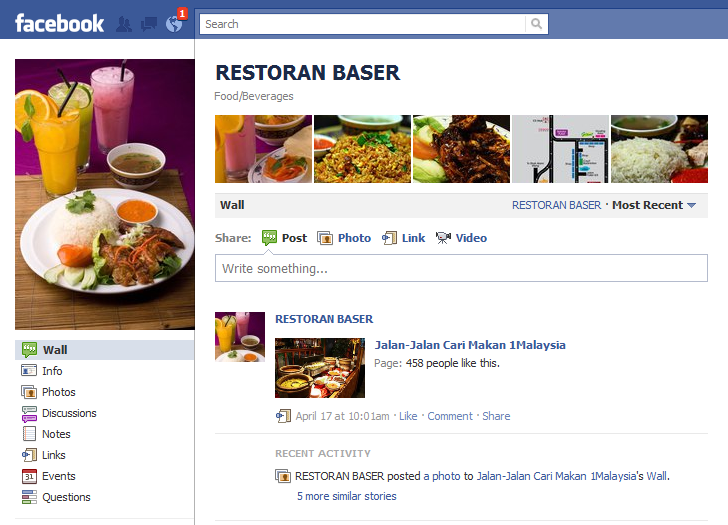Click into the Search field

pyautogui.click(x=363, y=24)
